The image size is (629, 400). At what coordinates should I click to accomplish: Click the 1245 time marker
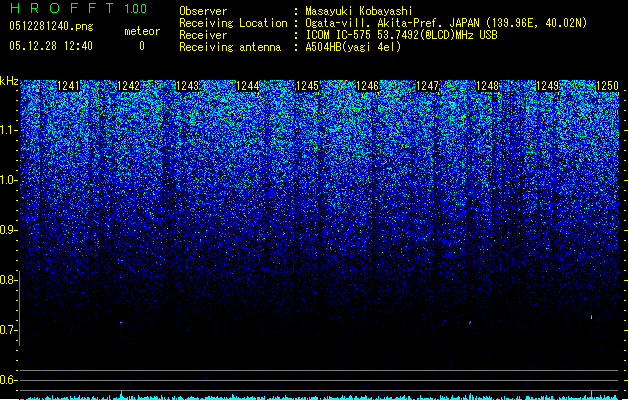307,86
